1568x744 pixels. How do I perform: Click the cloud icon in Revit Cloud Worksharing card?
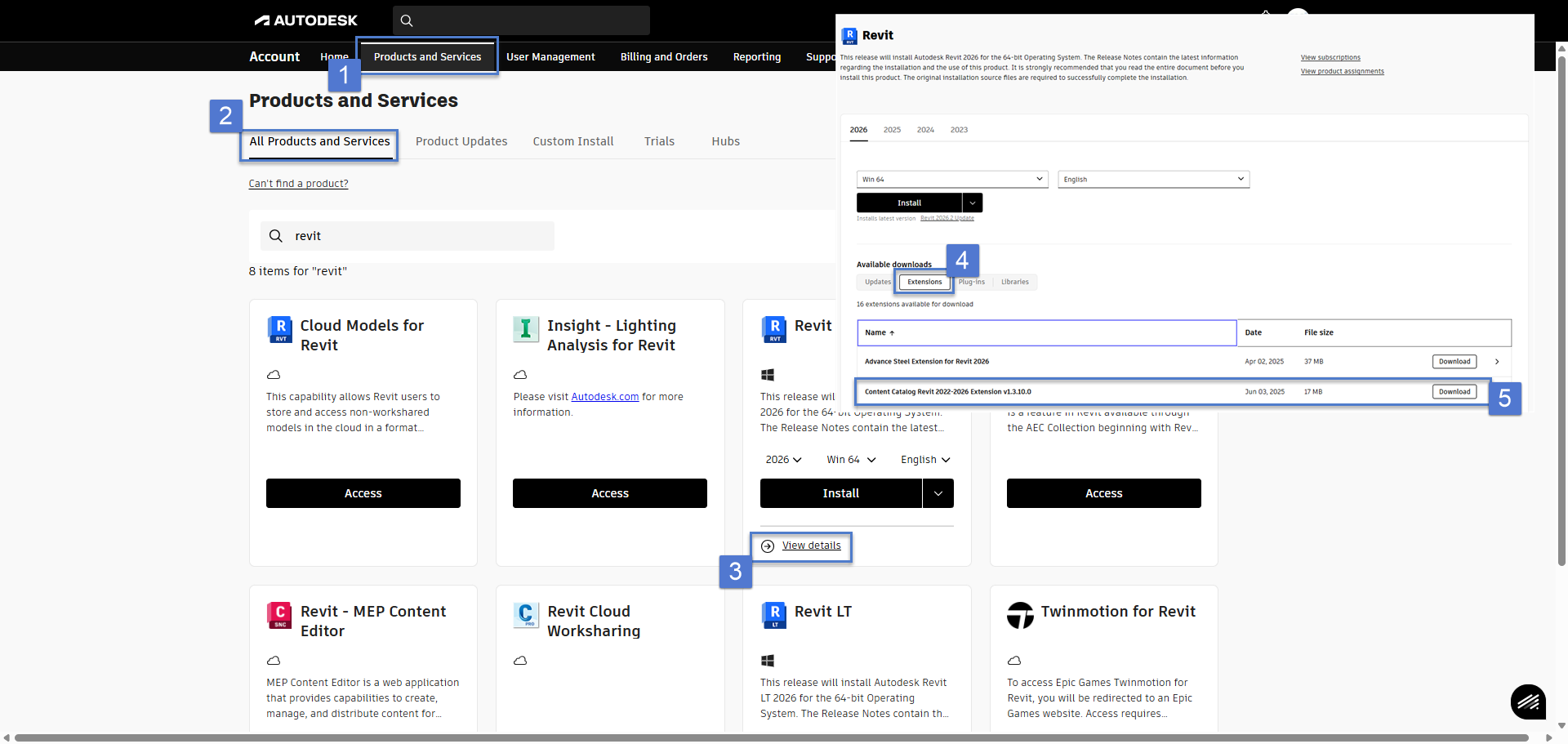click(x=520, y=661)
